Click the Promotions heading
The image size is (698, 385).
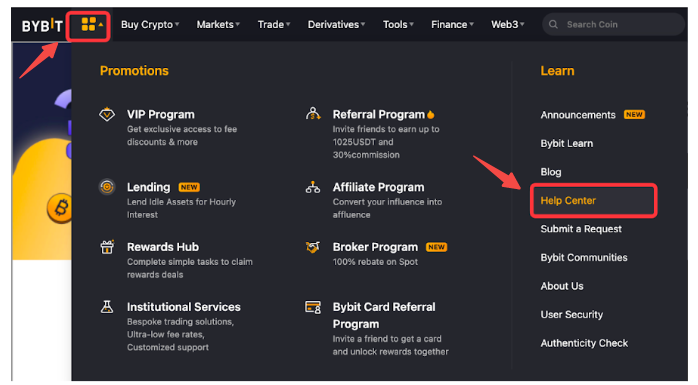134,71
